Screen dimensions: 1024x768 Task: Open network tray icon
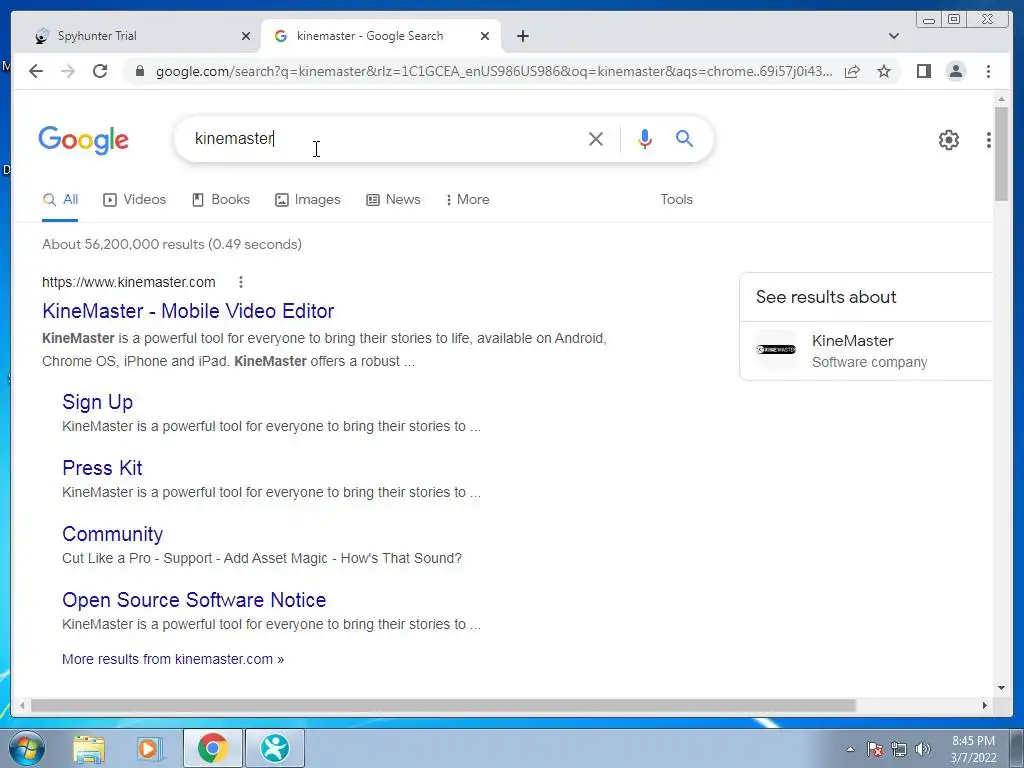(x=899, y=749)
